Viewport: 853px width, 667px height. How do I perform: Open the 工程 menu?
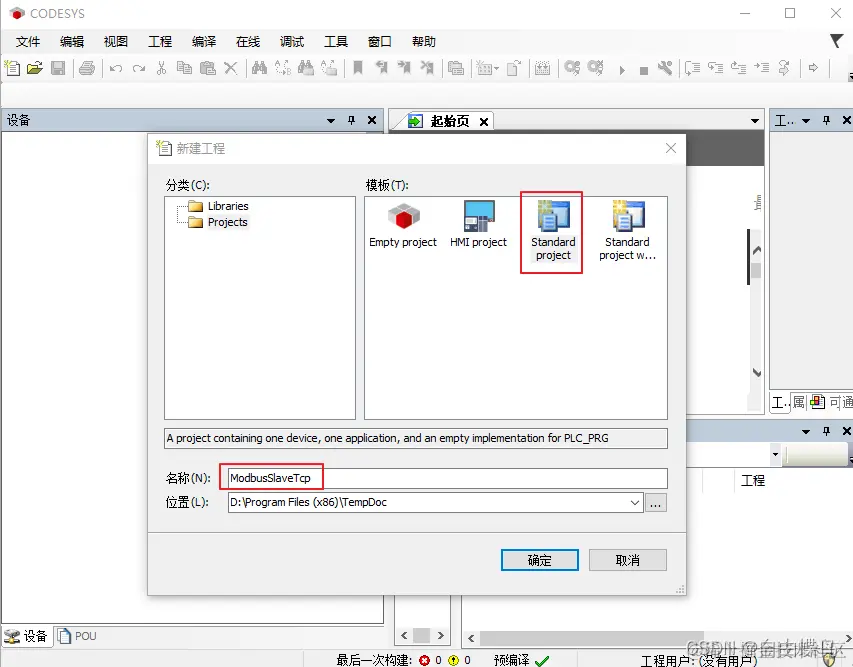[160, 41]
